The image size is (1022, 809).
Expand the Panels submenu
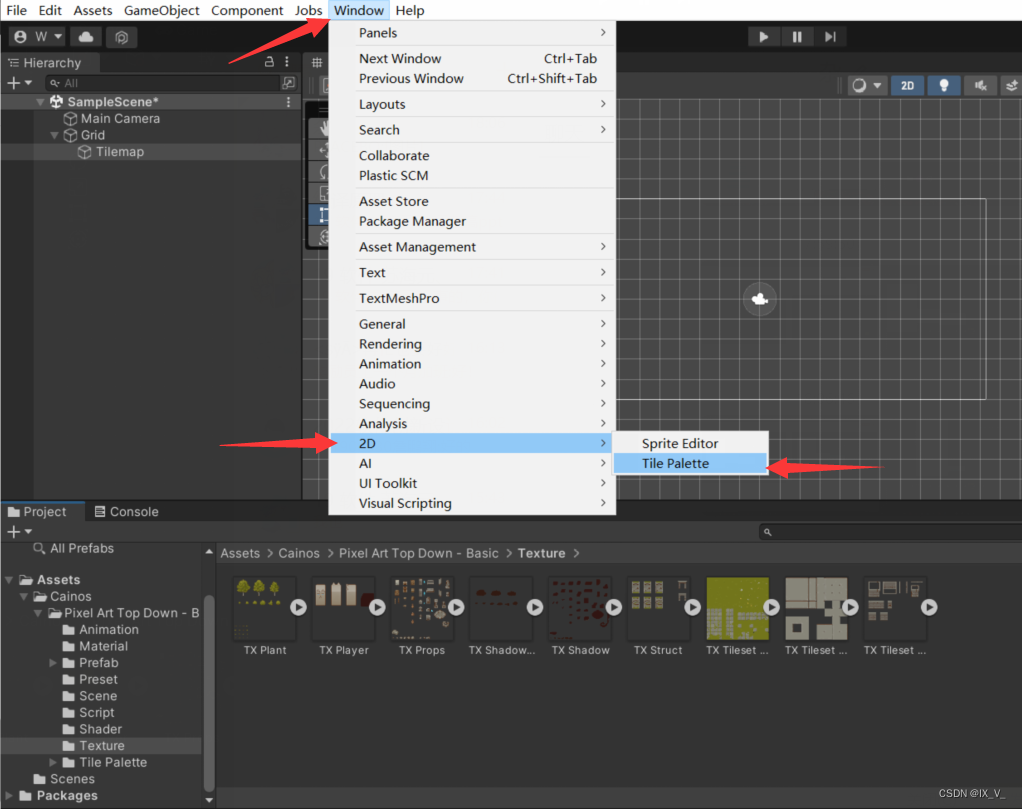pos(473,33)
